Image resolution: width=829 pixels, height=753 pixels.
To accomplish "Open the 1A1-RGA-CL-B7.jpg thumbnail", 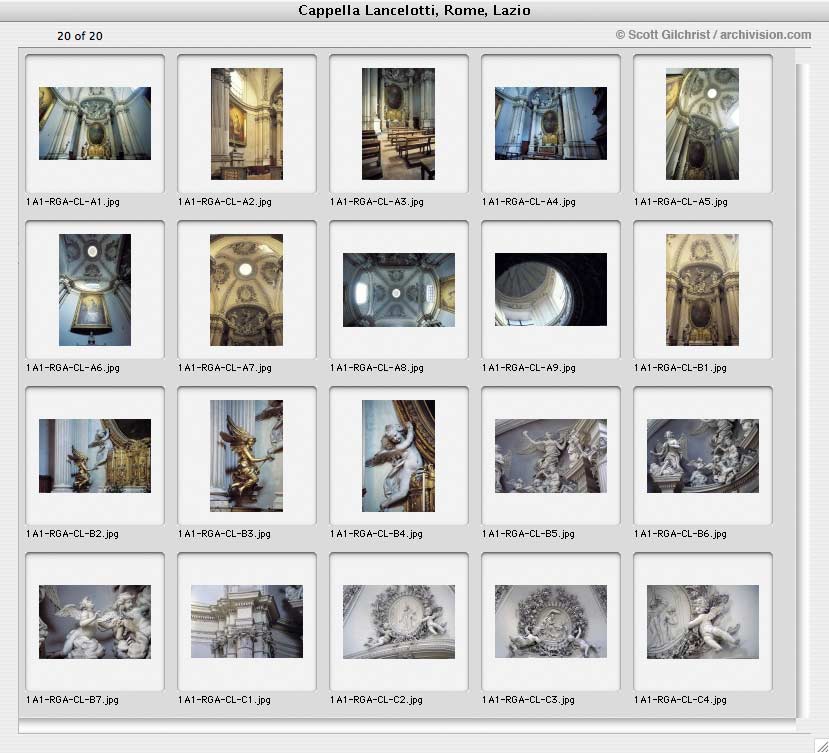I will point(95,622).
